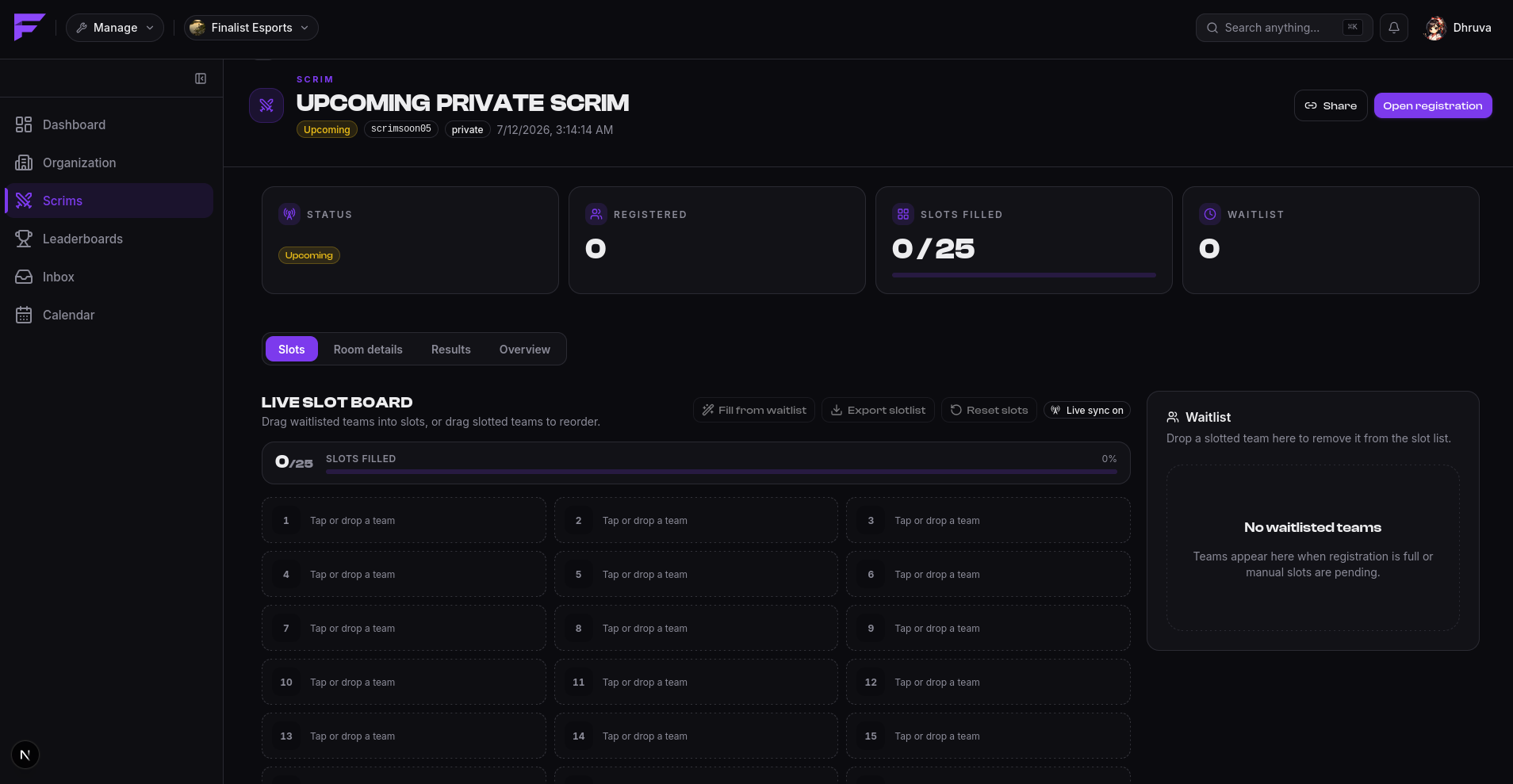The image size is (1513, 784).
Task: Select empty slot 1
Action: (404, 520)
